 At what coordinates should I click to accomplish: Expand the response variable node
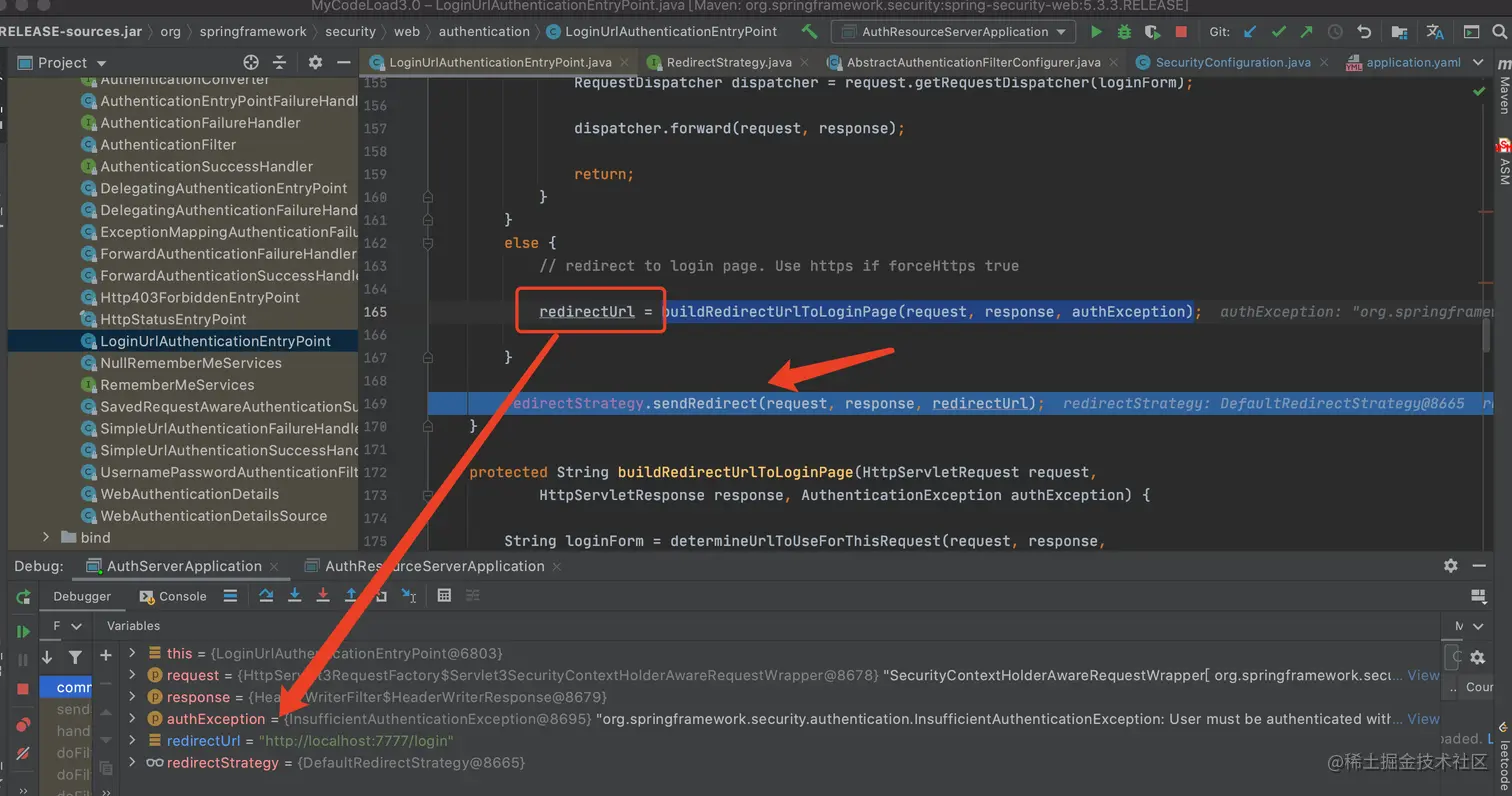(132, 697)
